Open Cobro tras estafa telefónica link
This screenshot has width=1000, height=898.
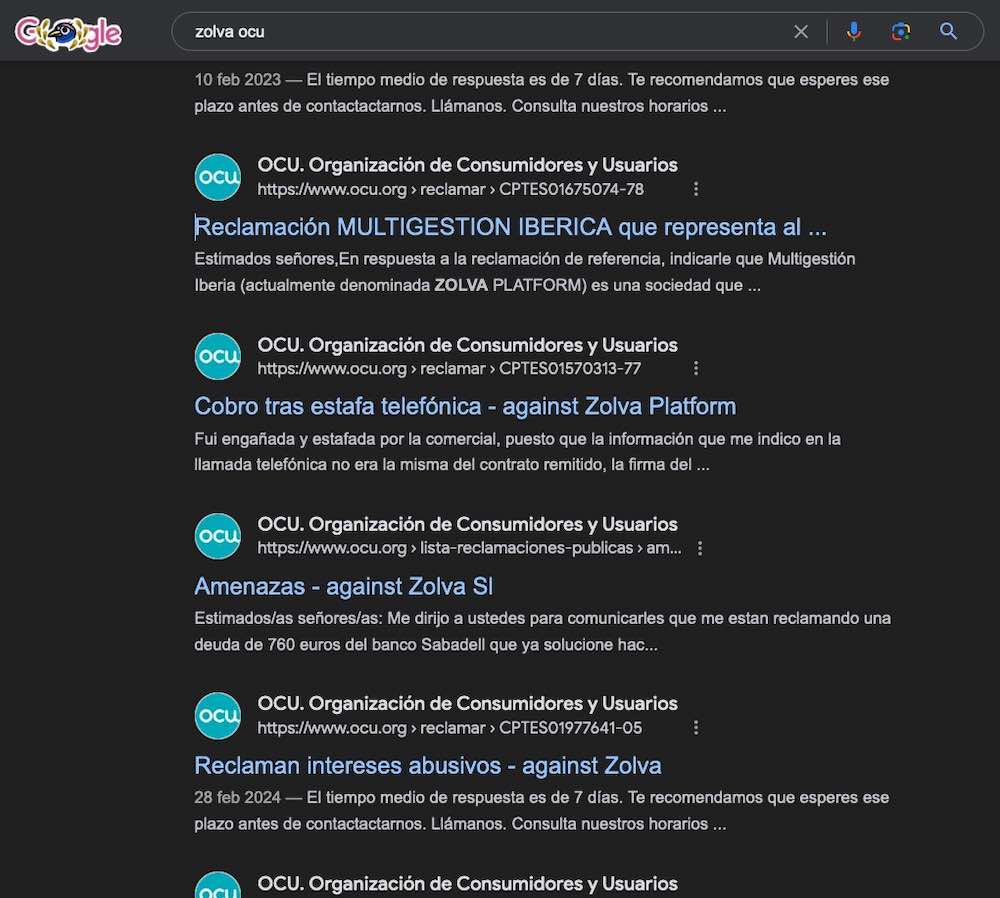pos(465,406)
